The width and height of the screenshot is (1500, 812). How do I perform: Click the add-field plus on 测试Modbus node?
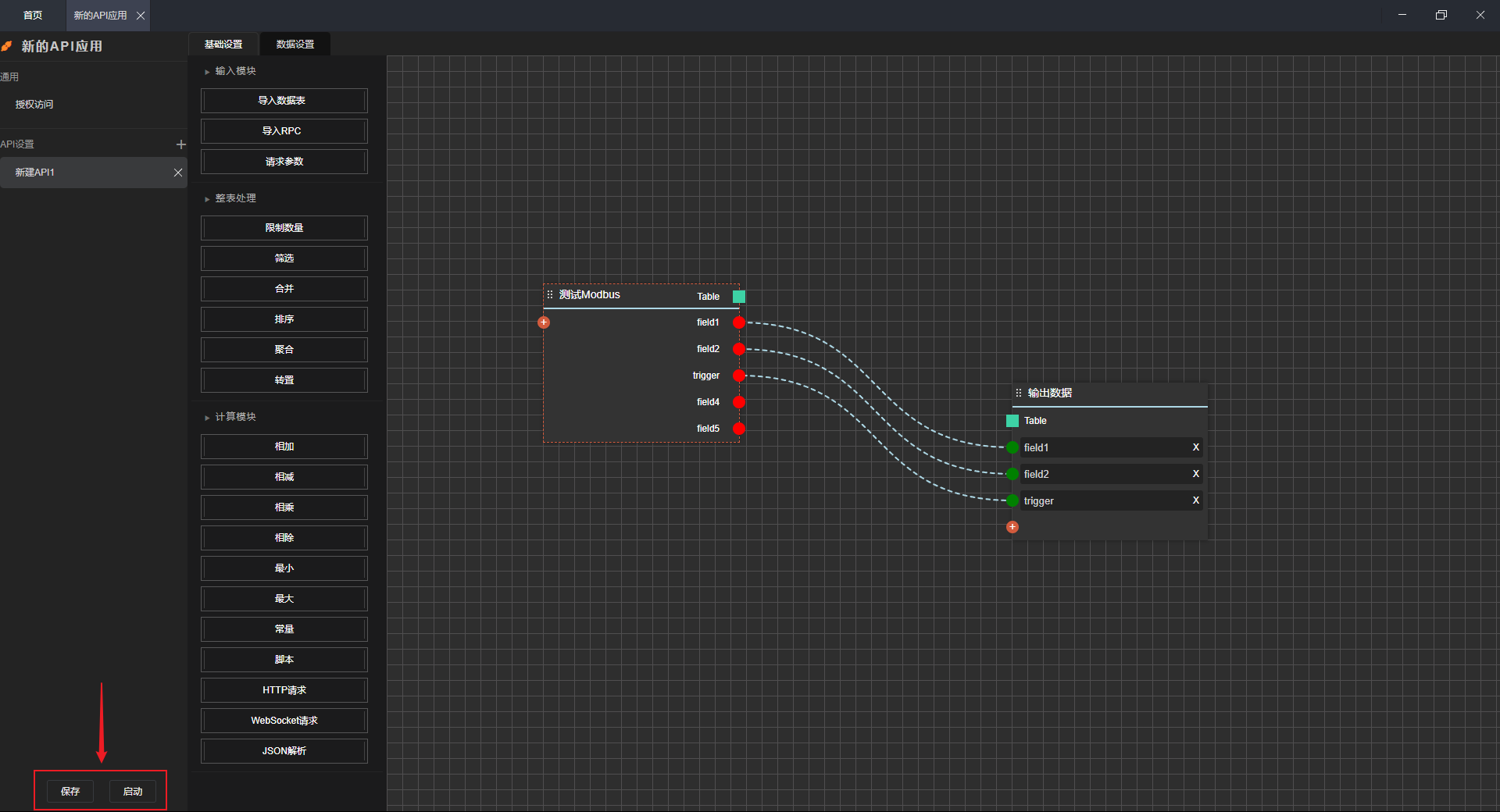pyautogui.click(x=544, y=322)
